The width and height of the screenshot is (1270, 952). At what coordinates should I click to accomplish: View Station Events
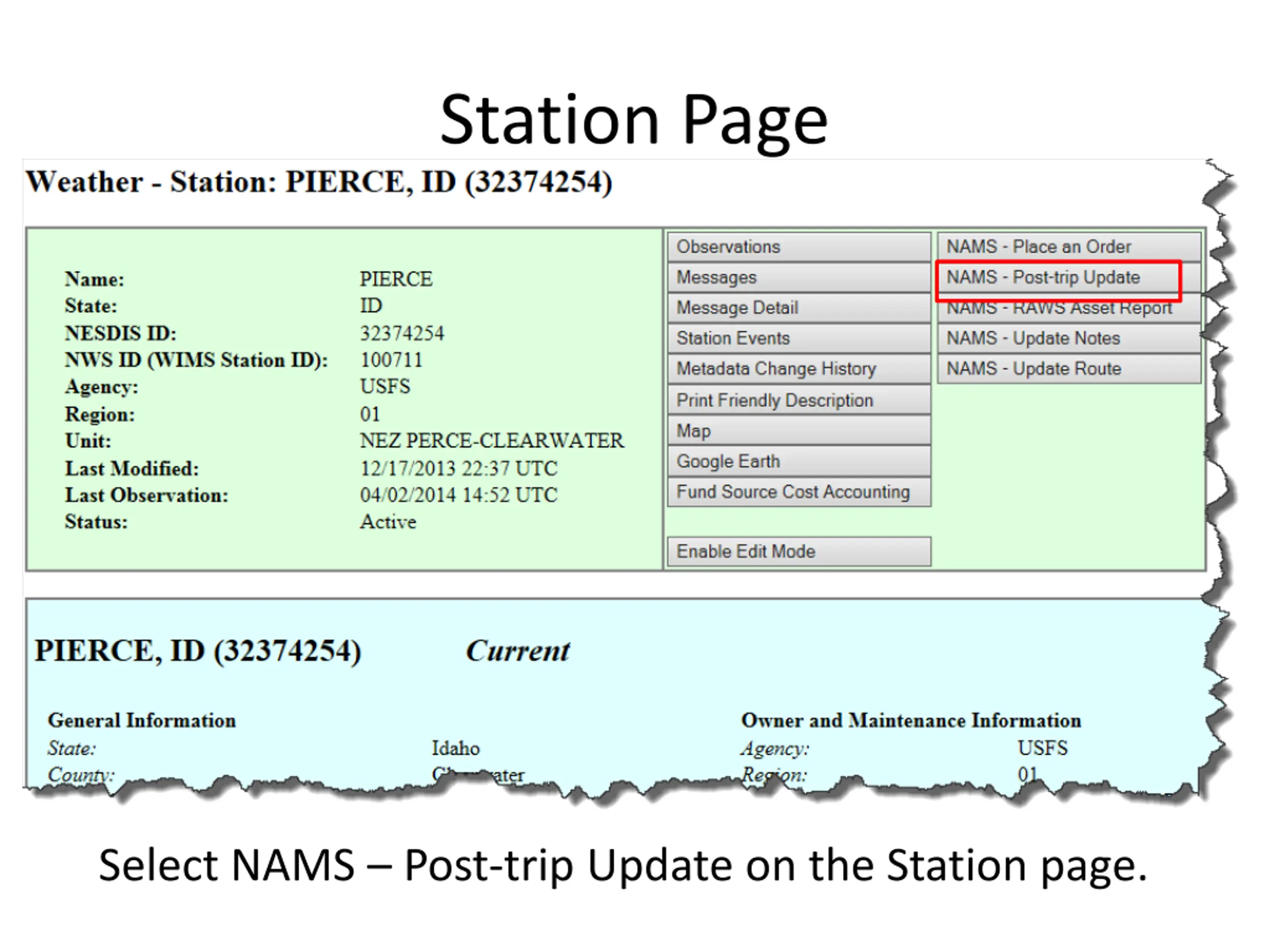799,338
